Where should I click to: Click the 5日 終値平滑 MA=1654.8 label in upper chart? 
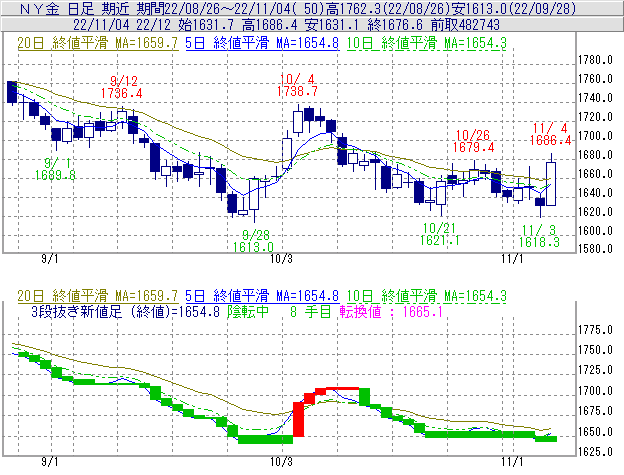[x=262, y=43]
